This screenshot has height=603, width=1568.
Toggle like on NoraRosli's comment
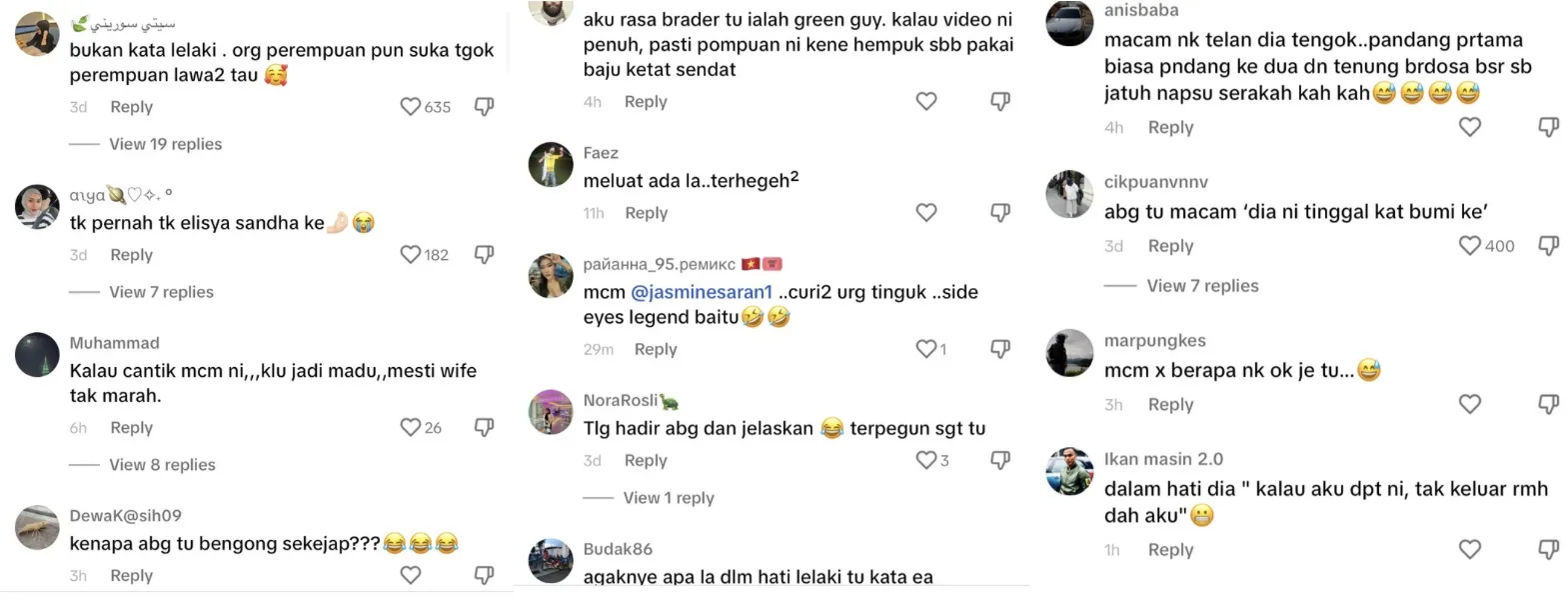click(x=926, y=460)
